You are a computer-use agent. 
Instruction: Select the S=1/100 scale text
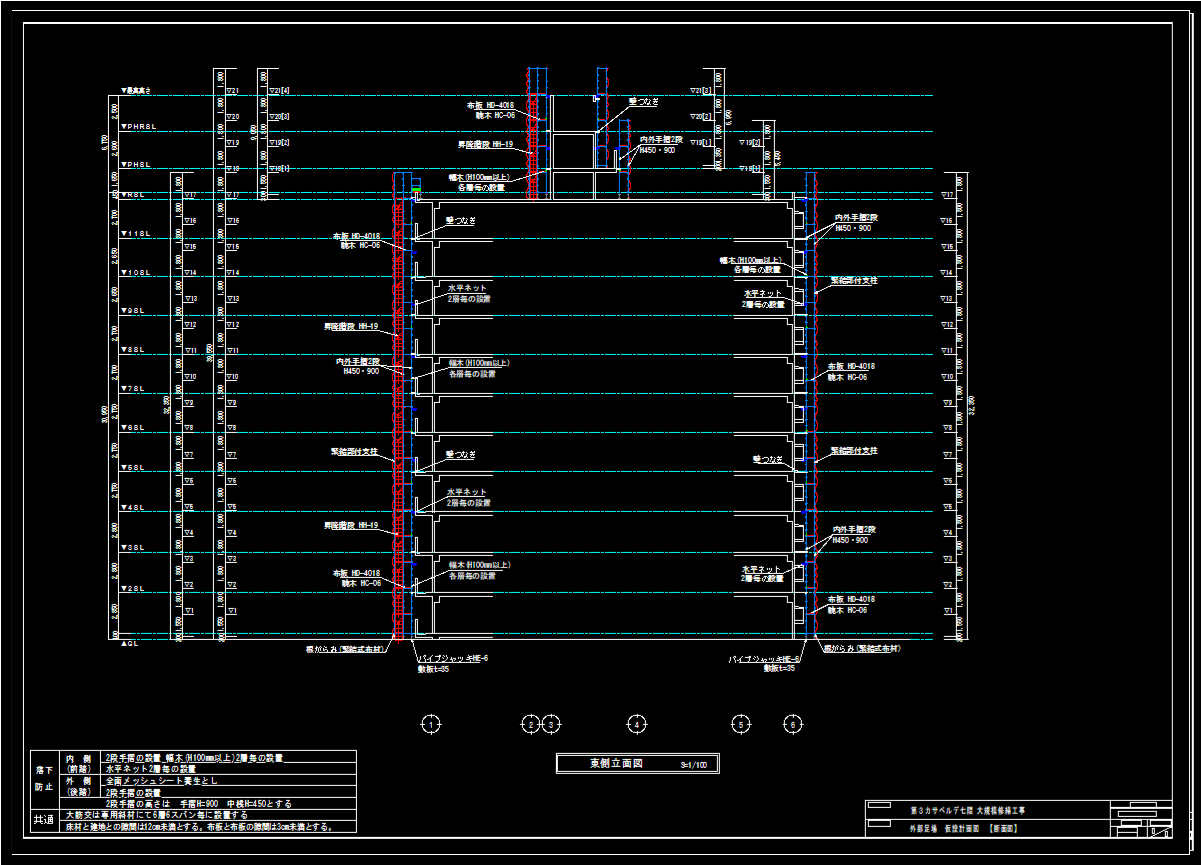coord(693,764)
